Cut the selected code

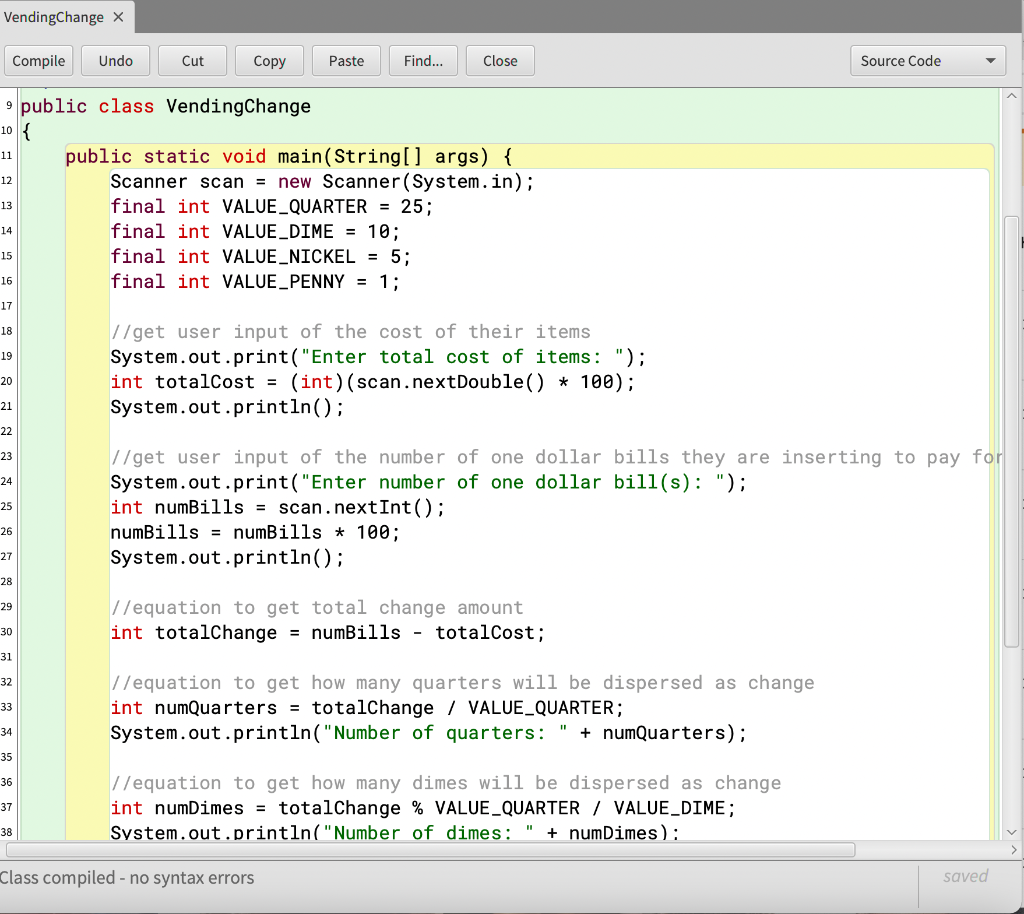pyautogui.click(x=192, y=60)
